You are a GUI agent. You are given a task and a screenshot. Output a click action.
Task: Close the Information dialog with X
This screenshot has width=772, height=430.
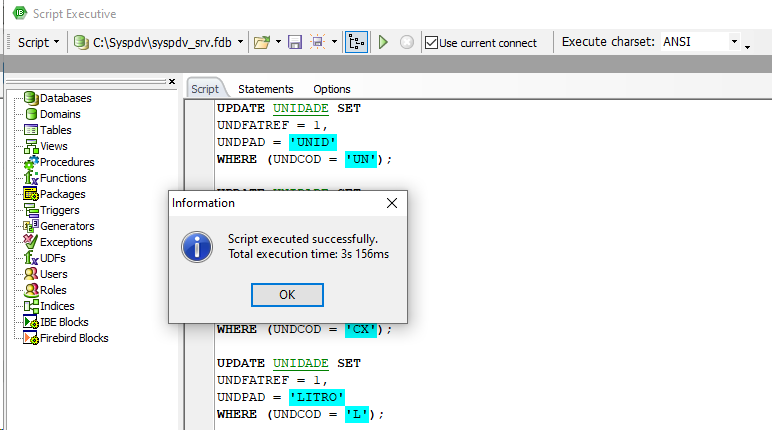[392, 203]
